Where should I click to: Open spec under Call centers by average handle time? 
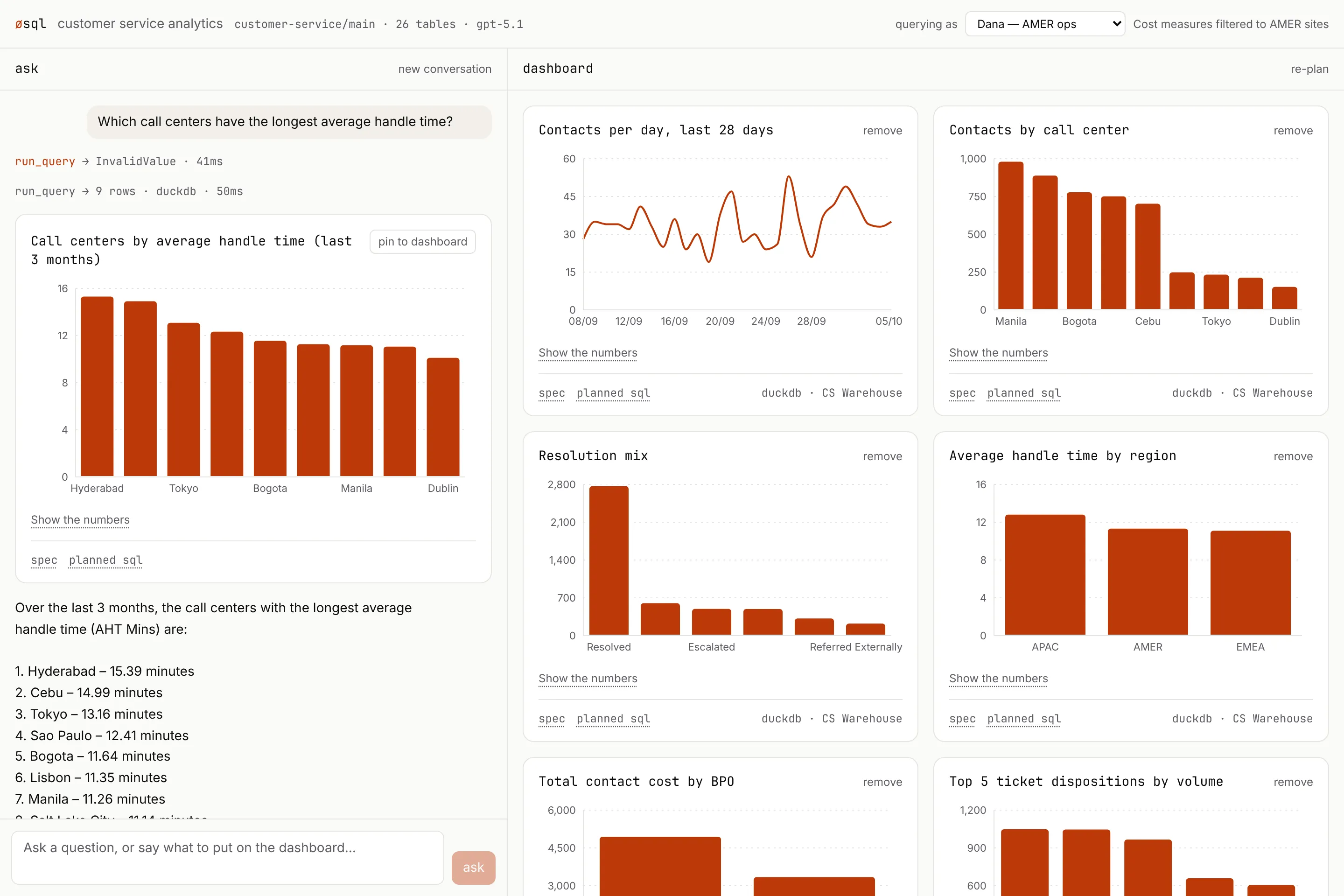click(44, 560)
